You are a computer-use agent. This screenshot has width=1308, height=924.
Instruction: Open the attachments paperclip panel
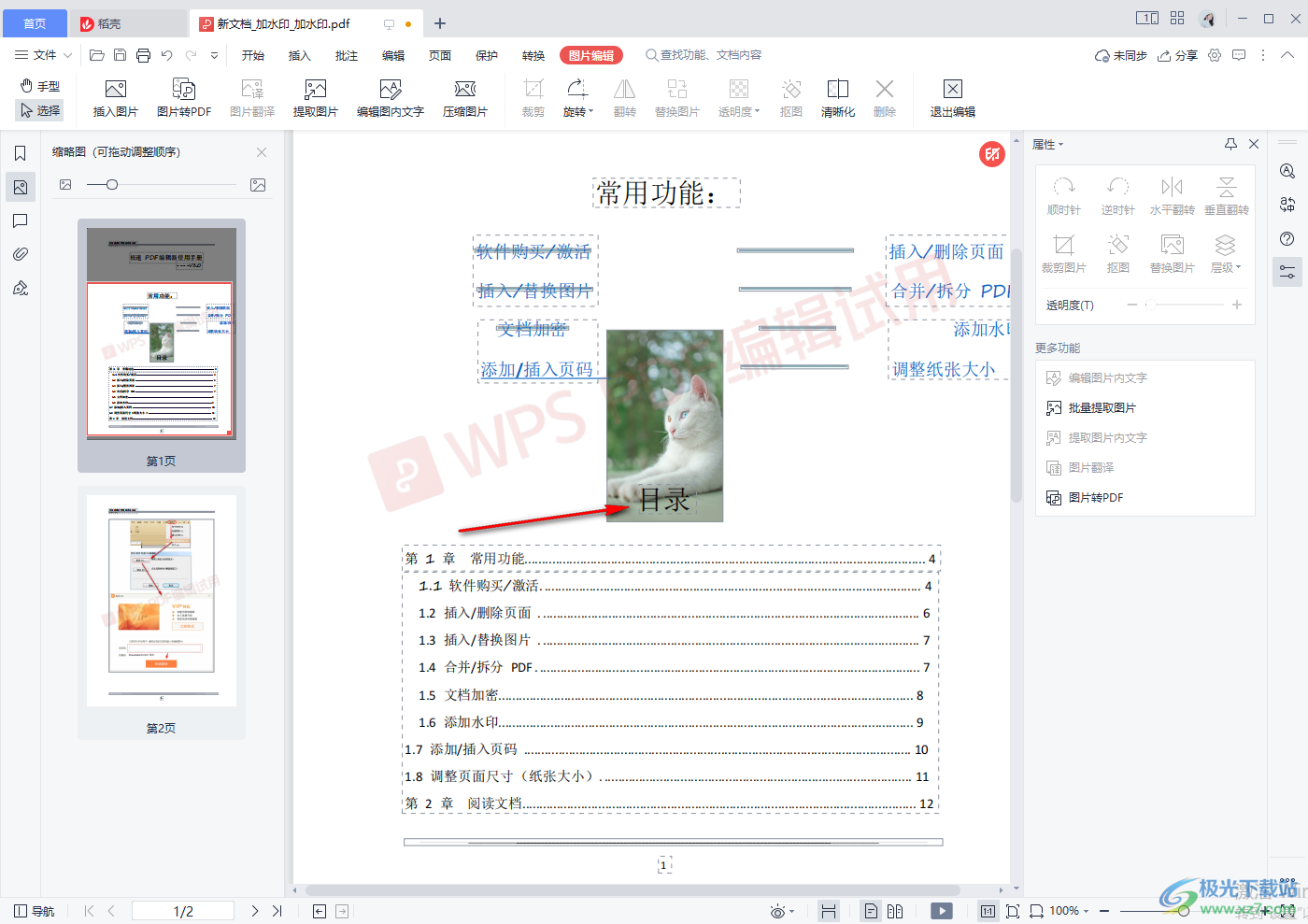pos(21,254)
